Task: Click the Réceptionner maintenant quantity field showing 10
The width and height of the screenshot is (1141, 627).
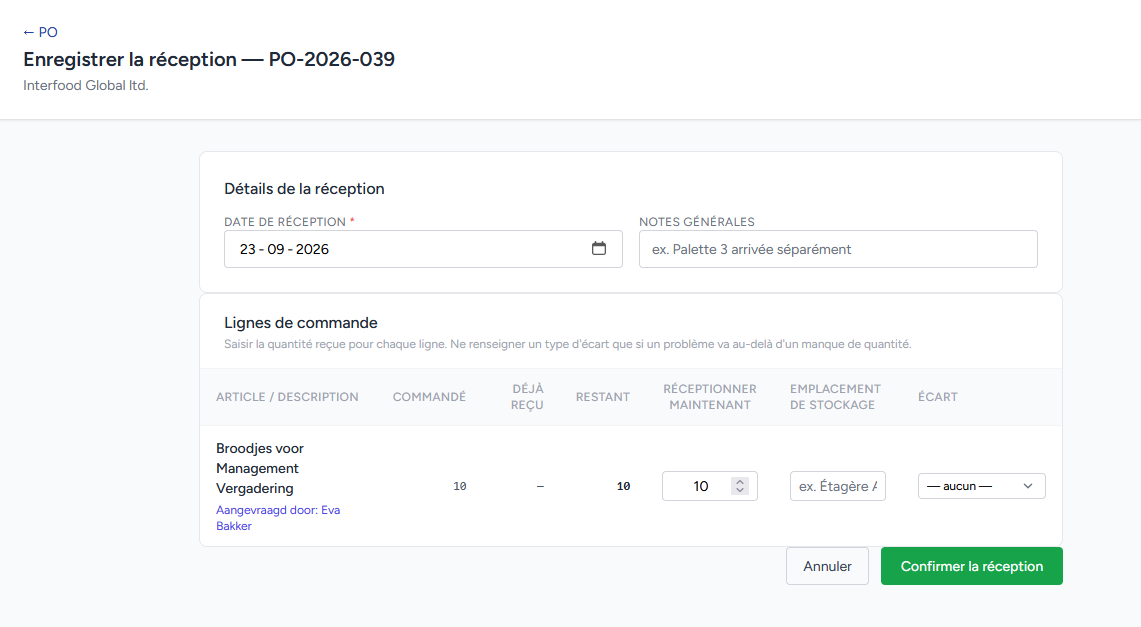Action: click(709, 486)
